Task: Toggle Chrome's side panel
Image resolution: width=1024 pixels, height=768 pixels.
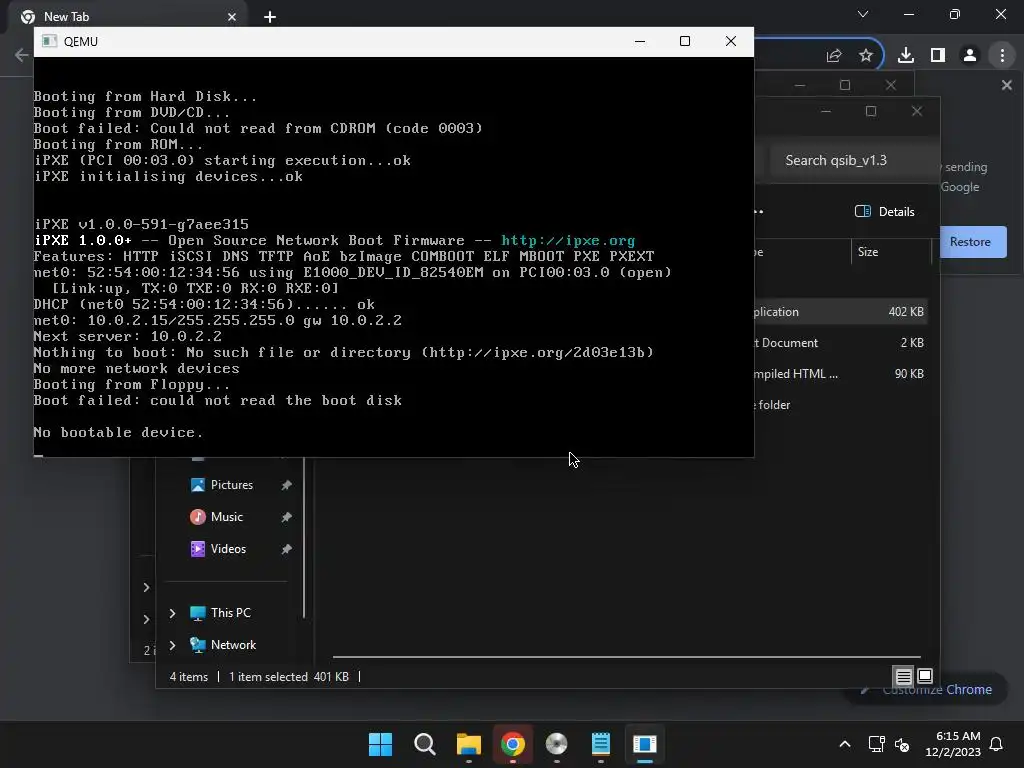Action: [938, 56]
